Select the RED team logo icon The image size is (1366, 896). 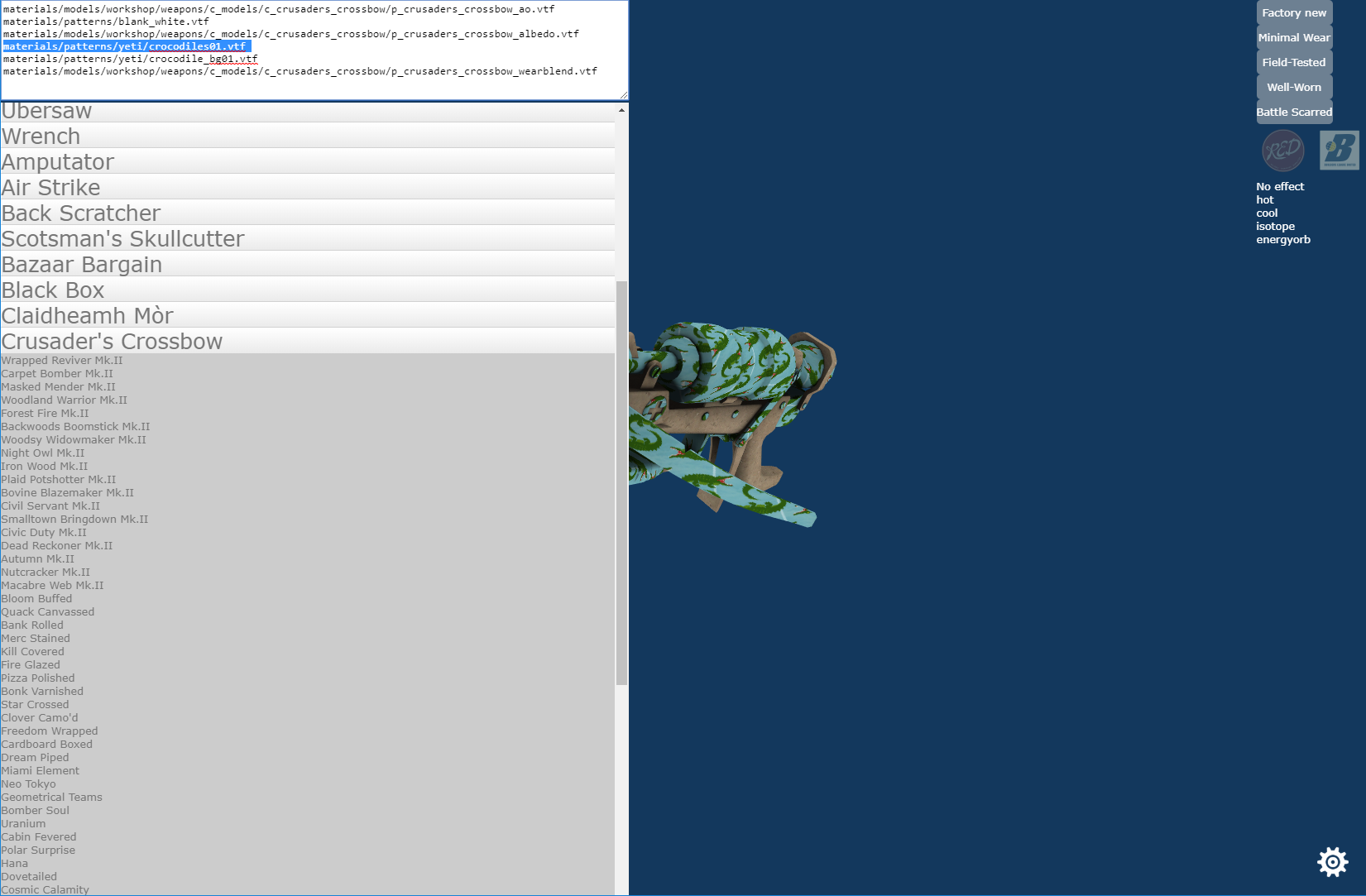[1282, 151]
